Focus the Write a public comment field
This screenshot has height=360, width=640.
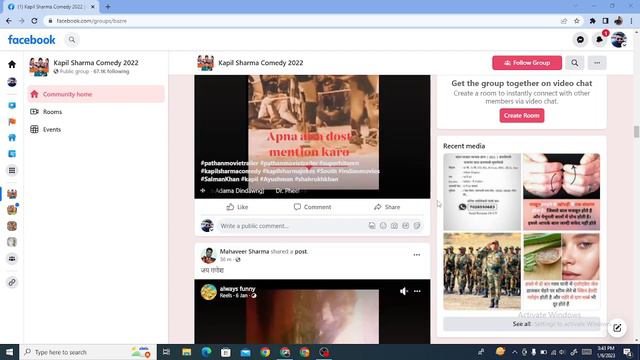point(292,226)
